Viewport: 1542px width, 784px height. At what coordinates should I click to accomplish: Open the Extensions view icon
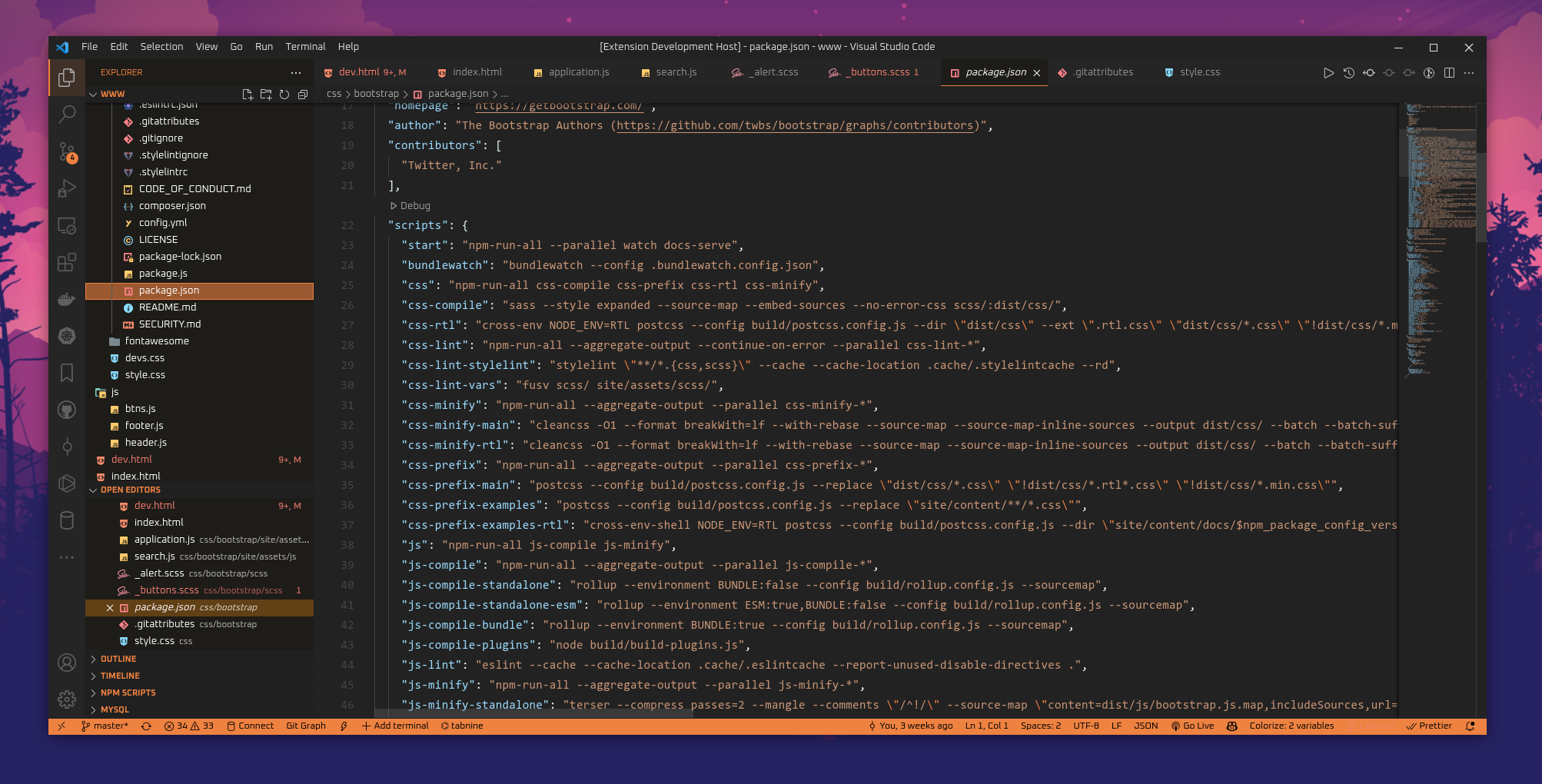point(67,262)
